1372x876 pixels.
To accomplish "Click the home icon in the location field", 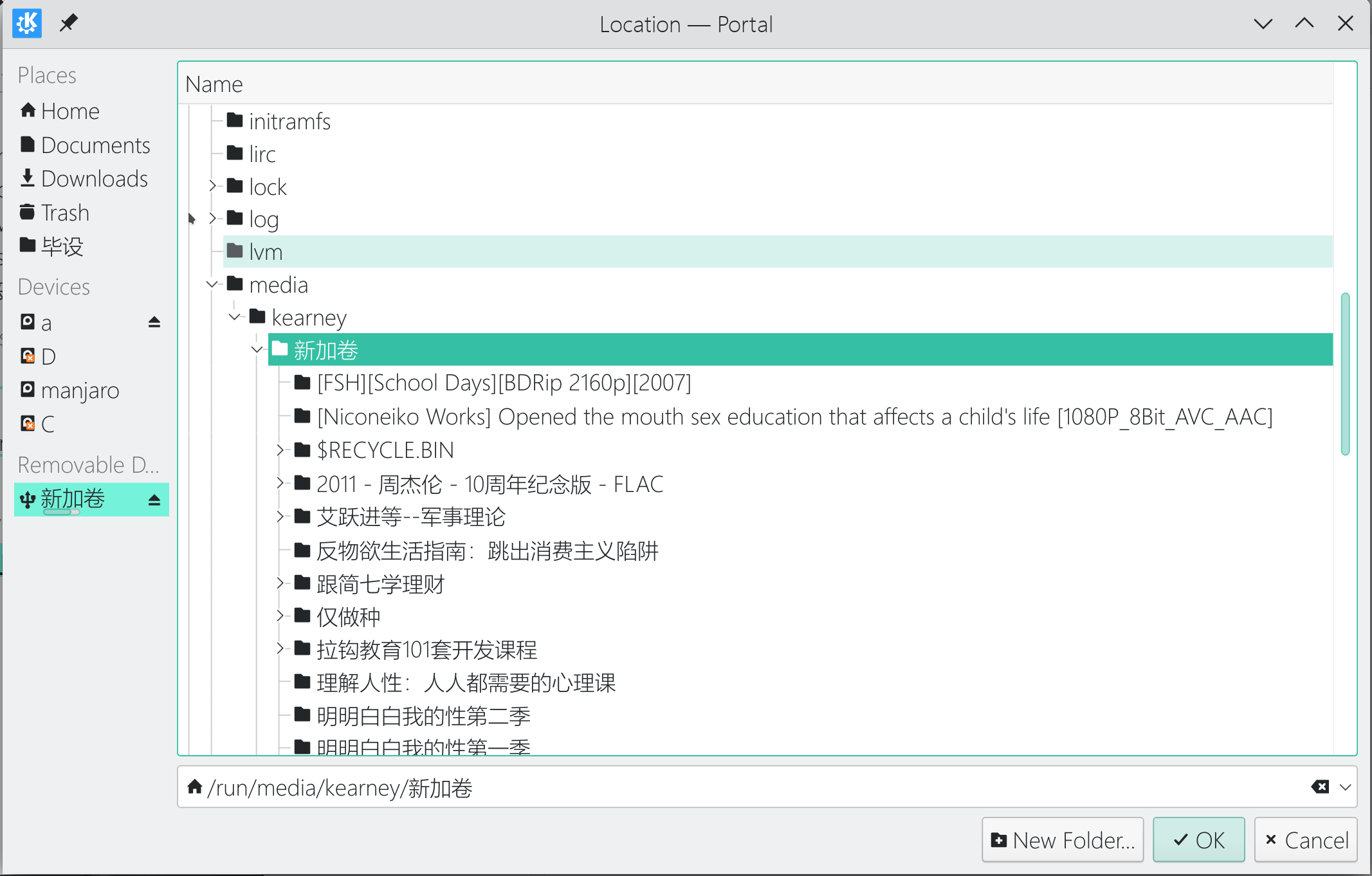I will [194, 787].
